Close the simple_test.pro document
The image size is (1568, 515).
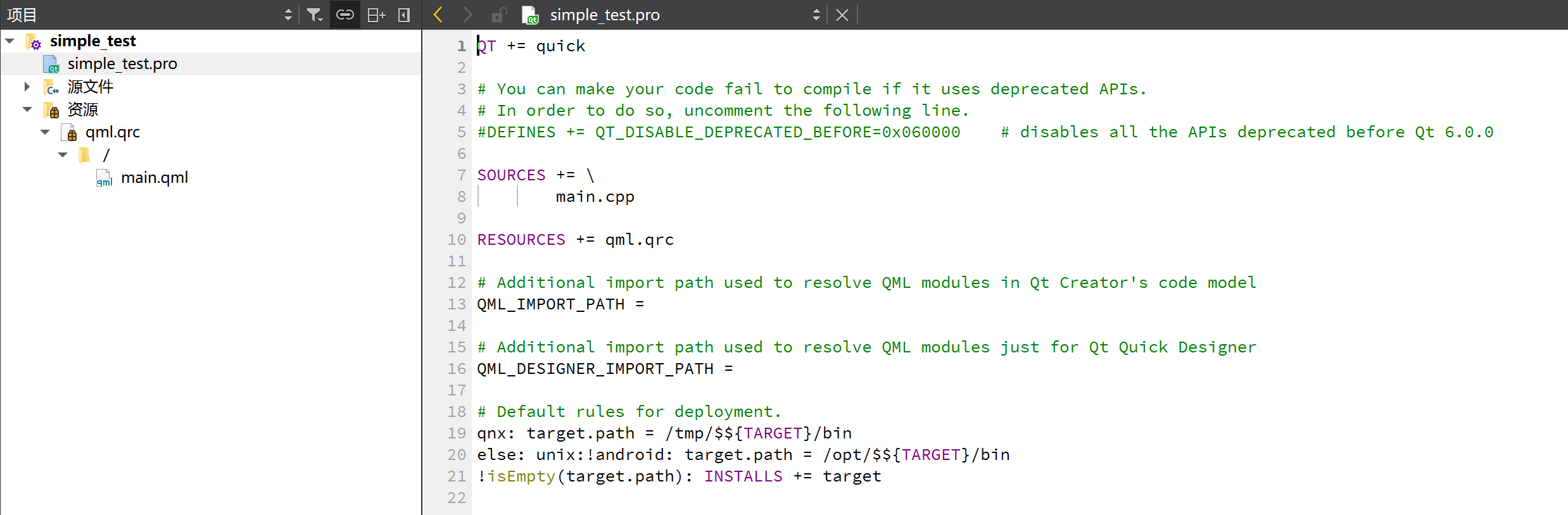click(842, 15)
